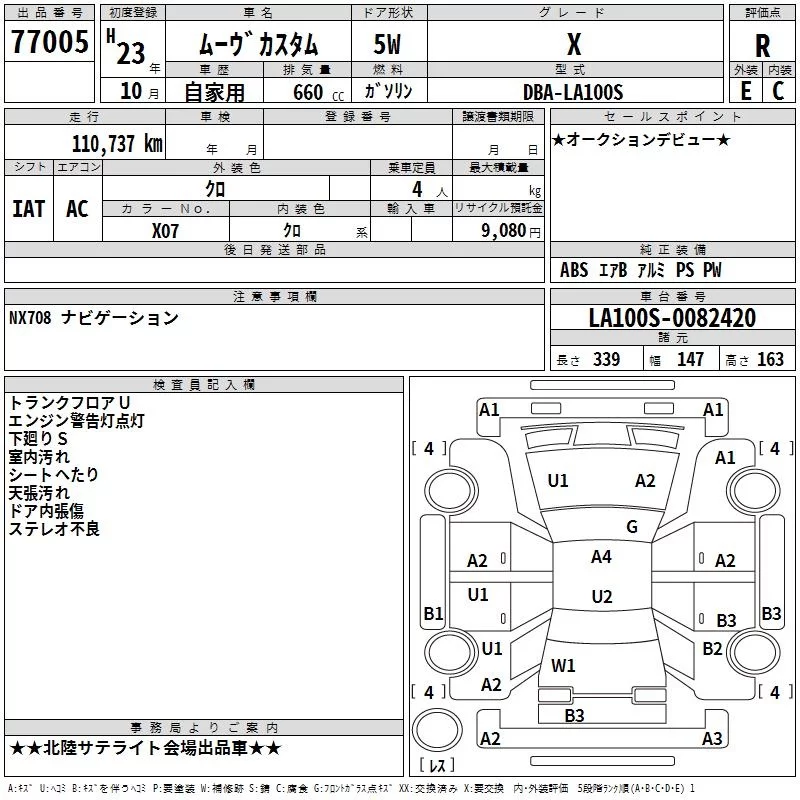Screen dimensions: 800x800
Task: Click the door shape value 5W
Action: pos(387,44)
